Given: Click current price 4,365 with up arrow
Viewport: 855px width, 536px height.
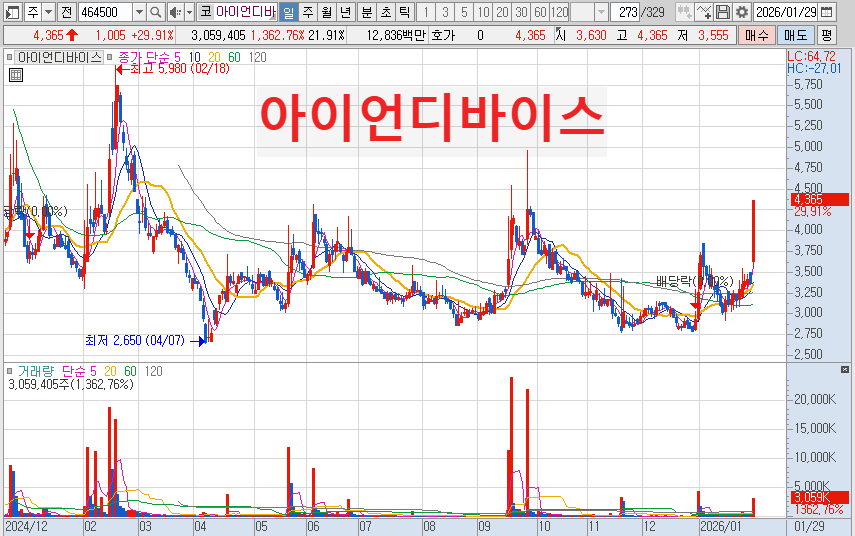Looking at the screenshot, I should (56, 35).
